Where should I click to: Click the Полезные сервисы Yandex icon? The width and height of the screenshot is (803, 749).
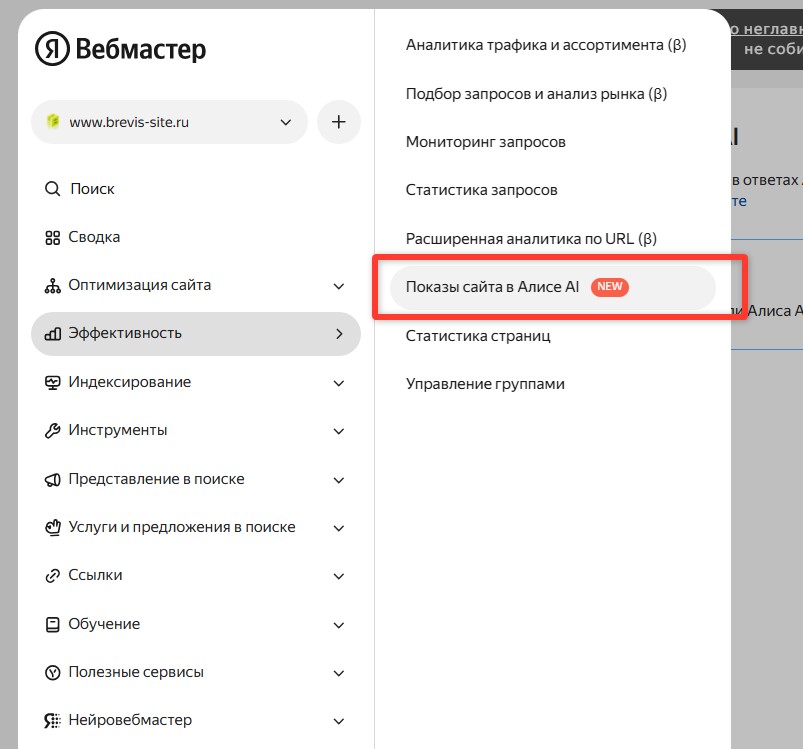tap(52, 672)
